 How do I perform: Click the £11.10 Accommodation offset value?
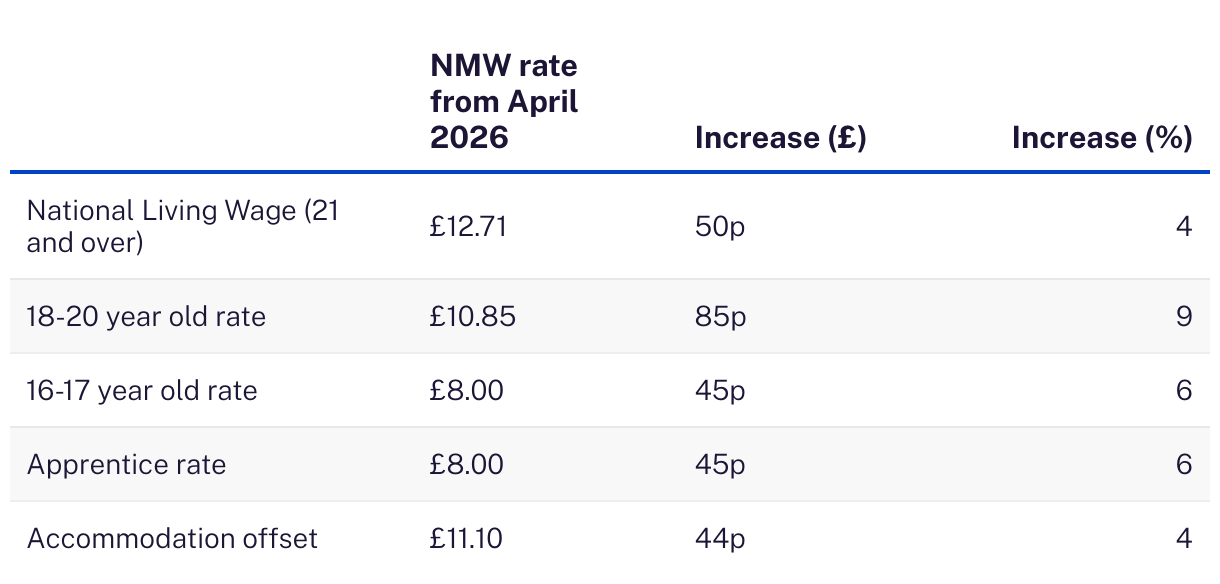(x=466, y=539)
